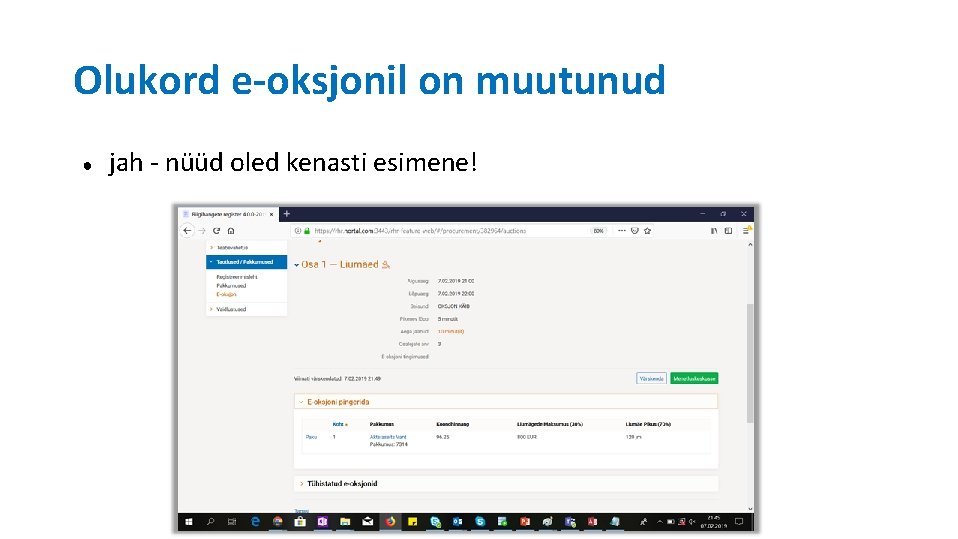The height and width of the screenshot is (539, 958).
Task: Click the orange remaining time value
Action: point(451,331)
